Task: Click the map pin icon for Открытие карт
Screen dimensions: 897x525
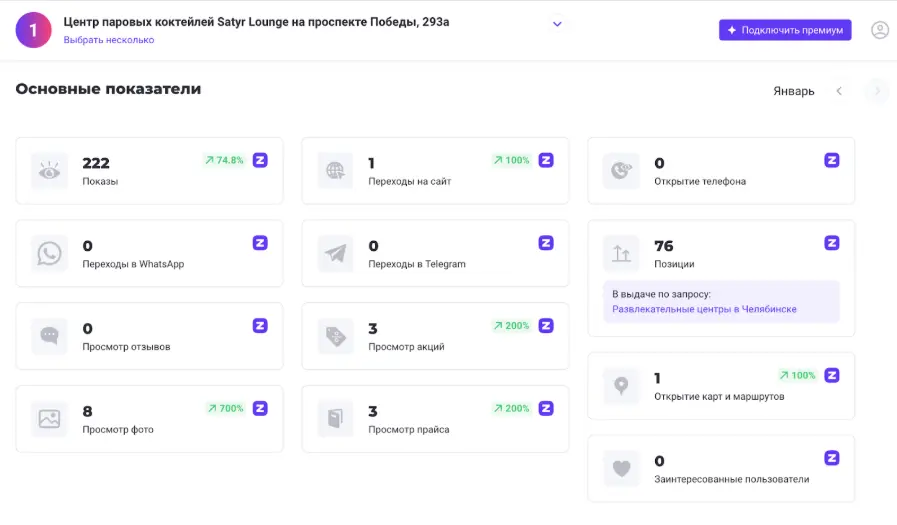Action: click(x=621, y=386)
